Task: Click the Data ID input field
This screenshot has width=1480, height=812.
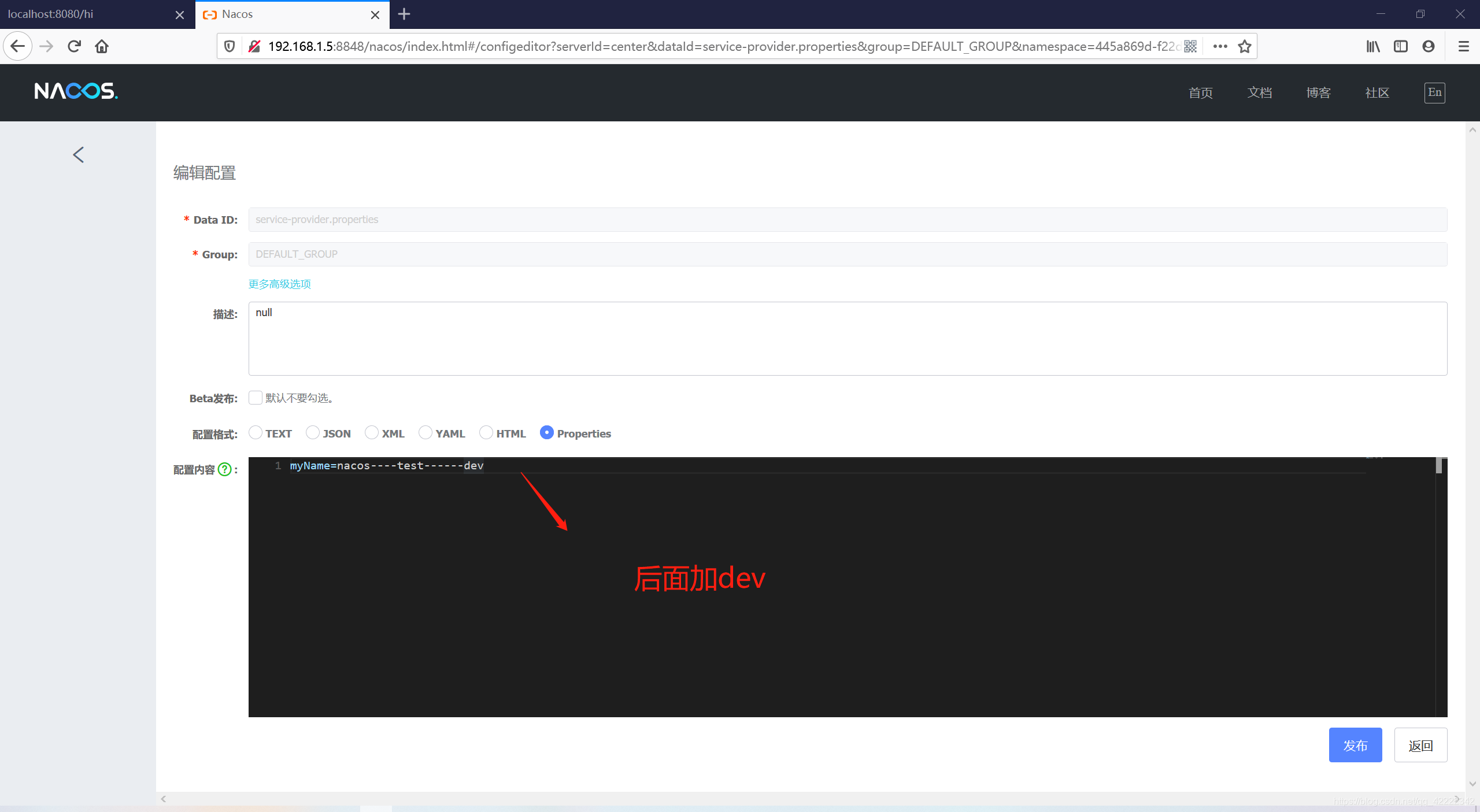Action: pyautogui.click(x=848, y=220)
